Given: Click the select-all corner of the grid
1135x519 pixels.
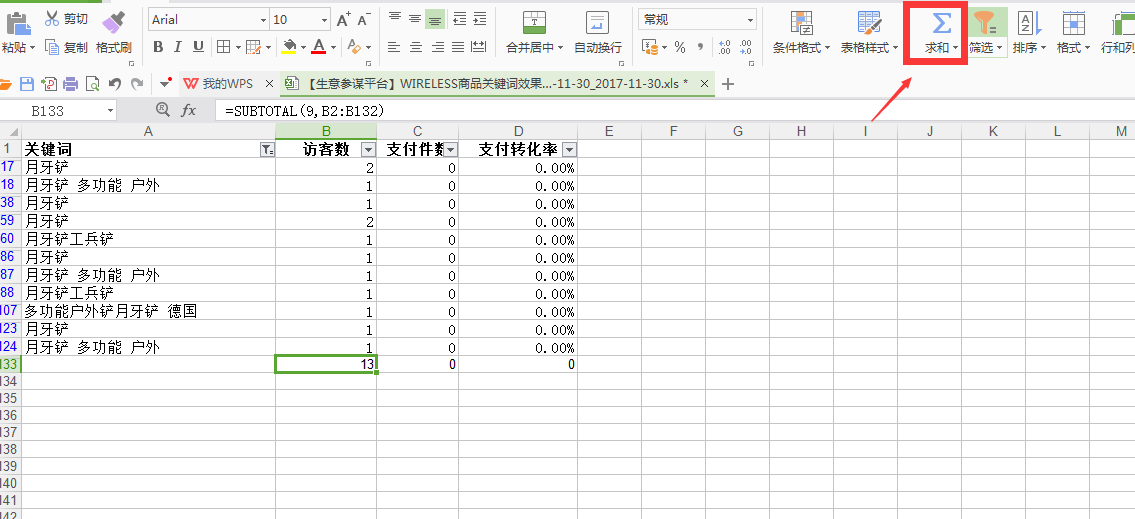Looking at the screenshot, I should (x=10, y=131).
